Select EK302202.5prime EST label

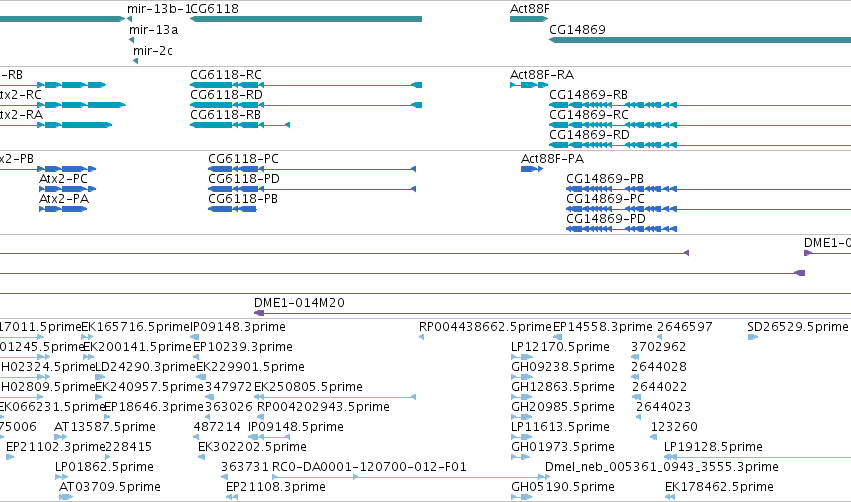(x=252, y=447)
